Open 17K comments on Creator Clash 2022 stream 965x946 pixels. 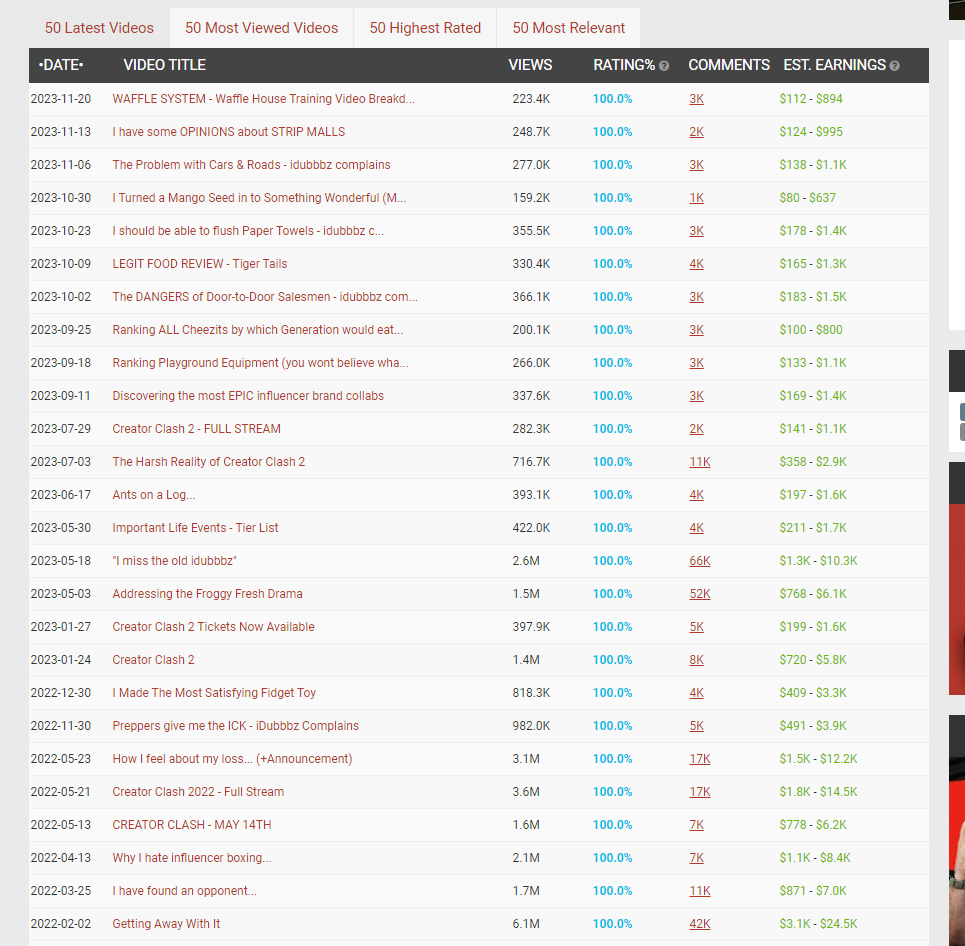tap(700, 792)
